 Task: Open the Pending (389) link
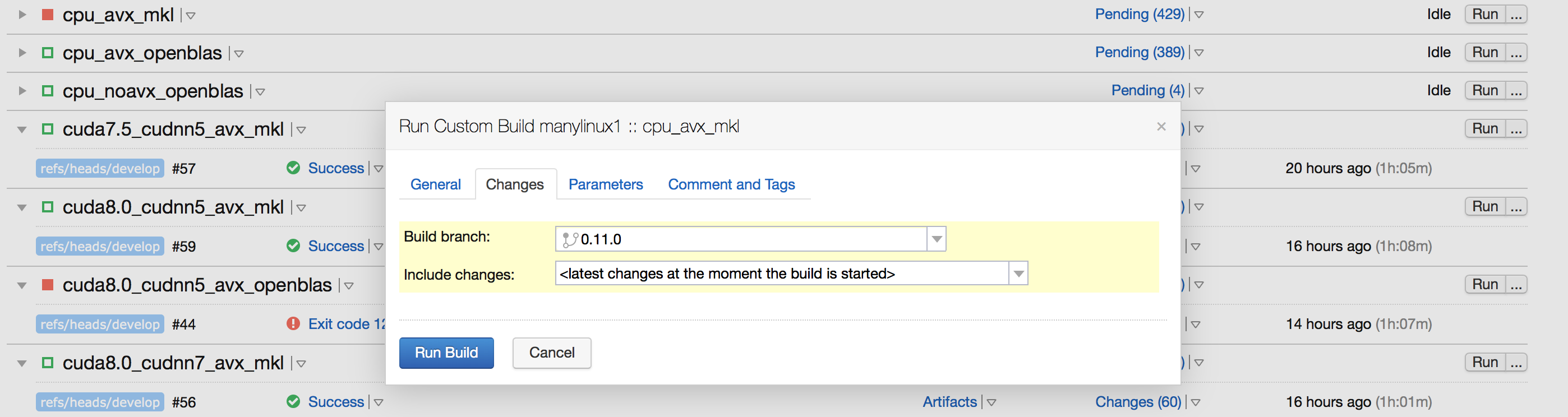tap(1140, 52)
